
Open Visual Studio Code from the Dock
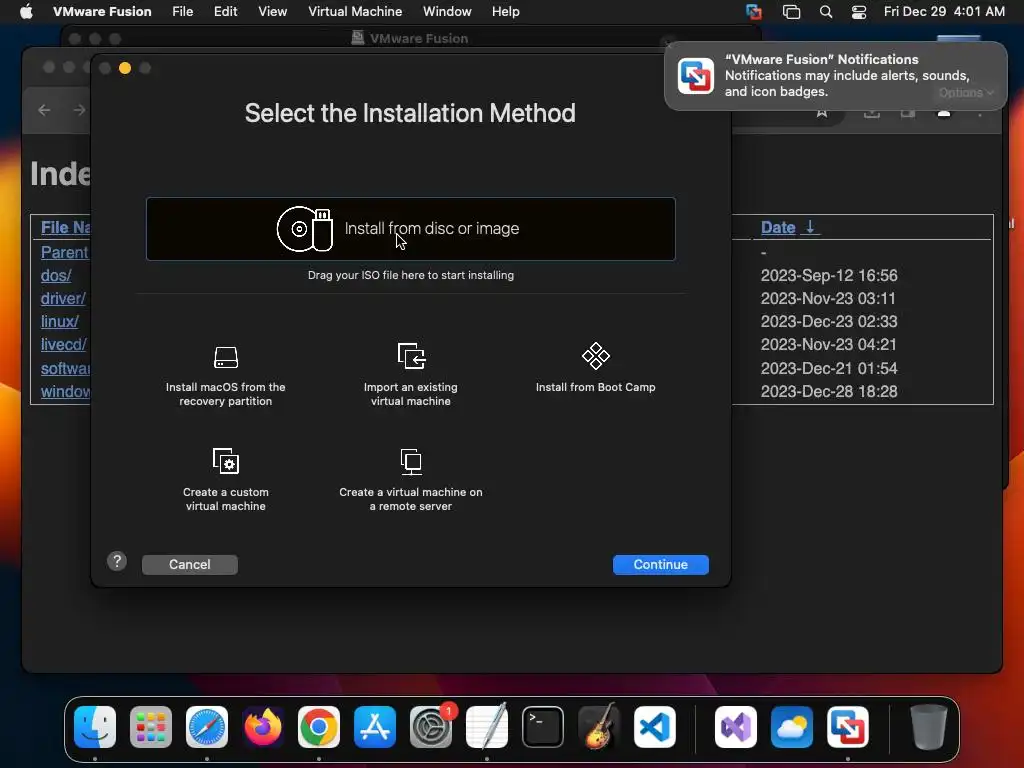[654, 727]
